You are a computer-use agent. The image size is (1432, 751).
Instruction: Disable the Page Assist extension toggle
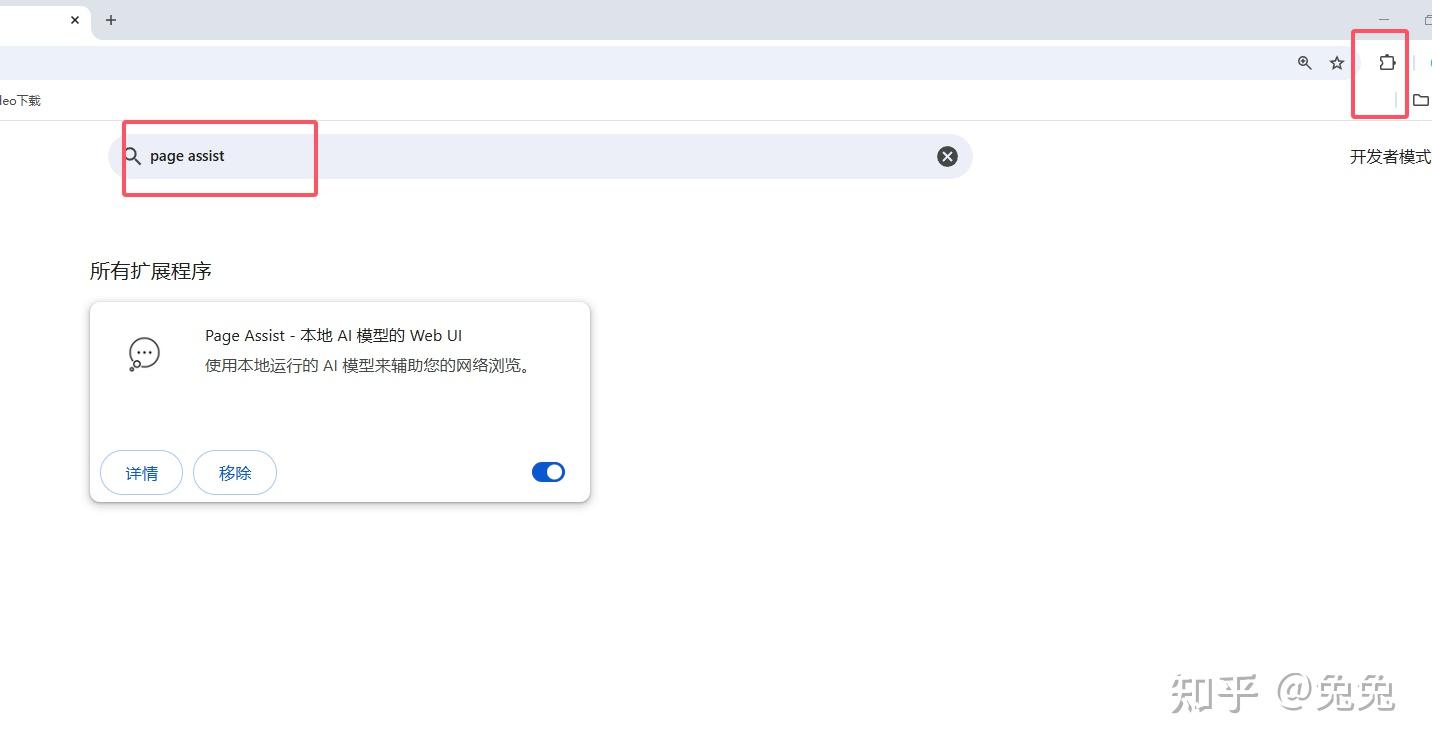pyautogui.click(x=548, y=472)
